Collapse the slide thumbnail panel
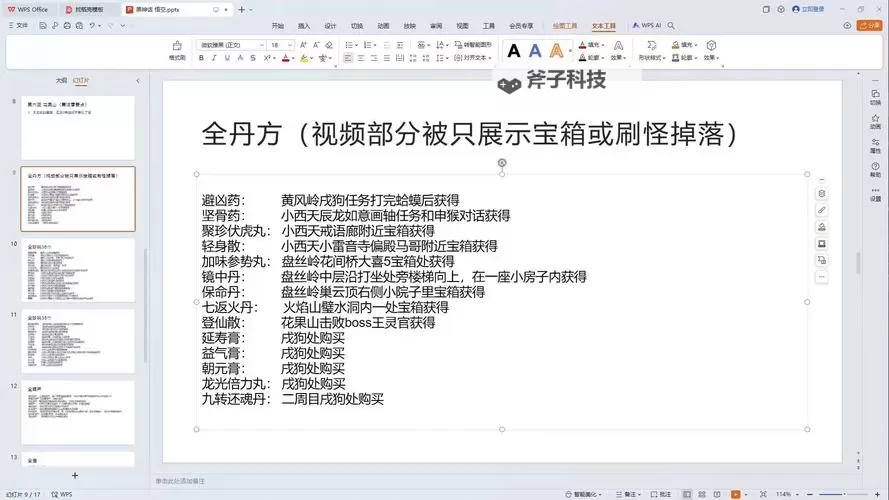Viewport: 889px width, 500px height. (x=138, y=81)
